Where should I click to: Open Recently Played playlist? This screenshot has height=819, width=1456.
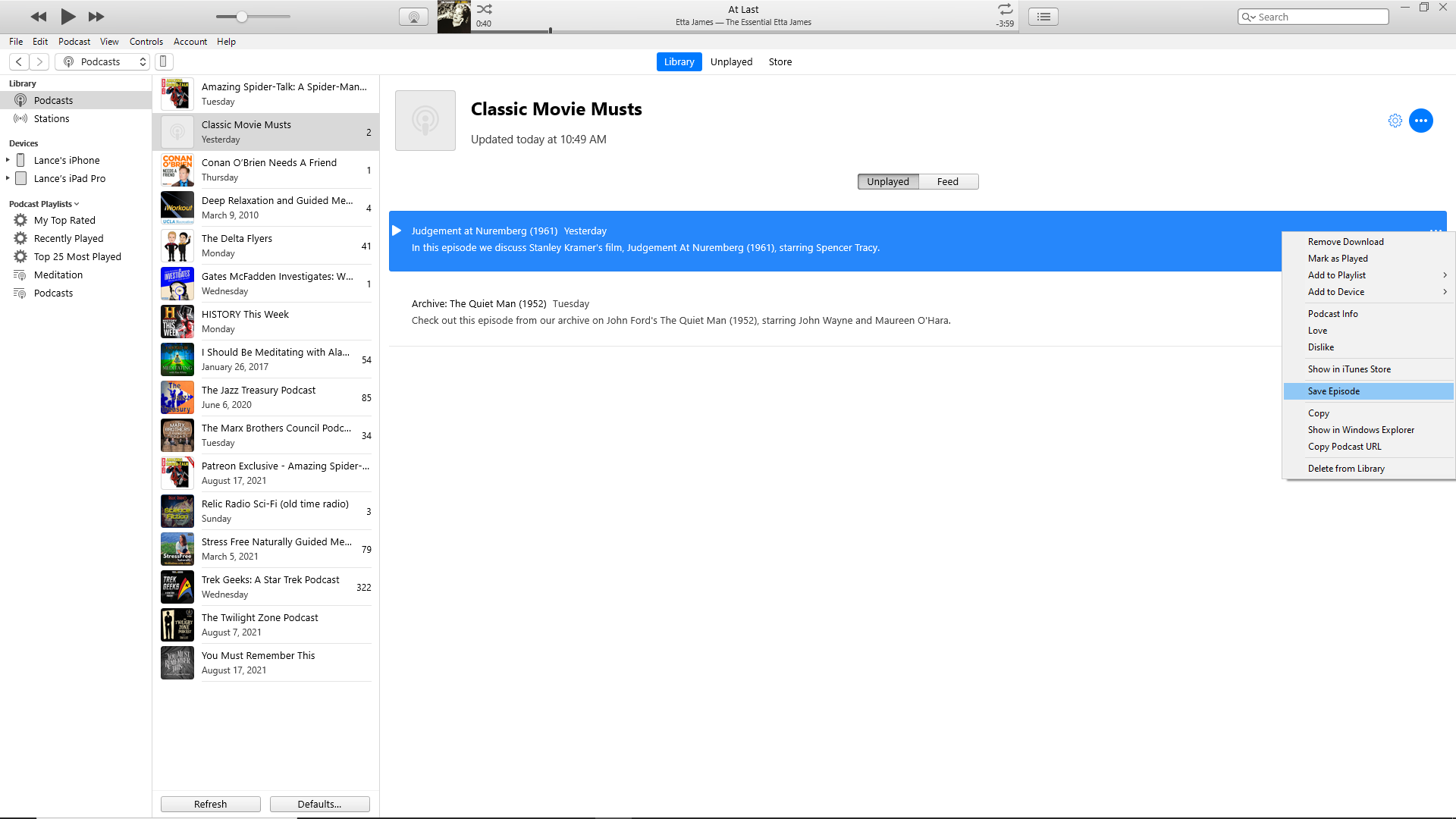[x=76, y=238]
